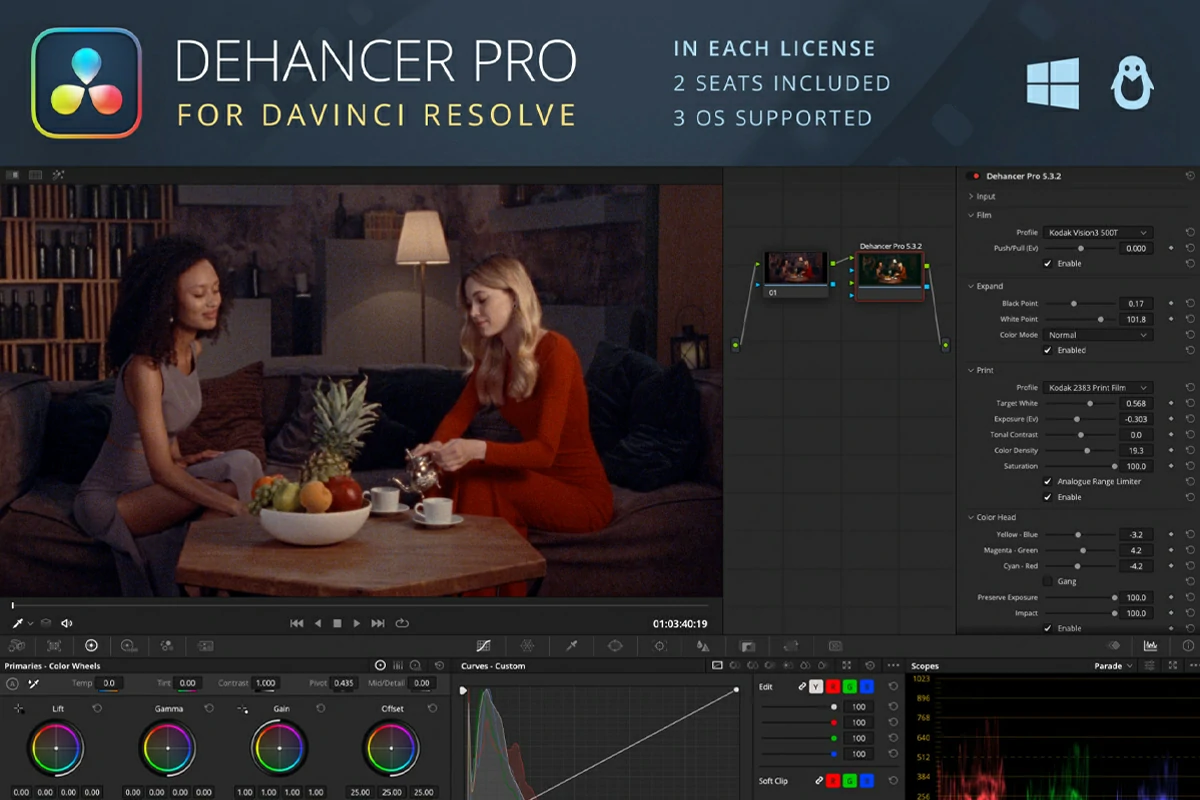
Task: Play the clip forward
Action: click(x=357, y=623)
